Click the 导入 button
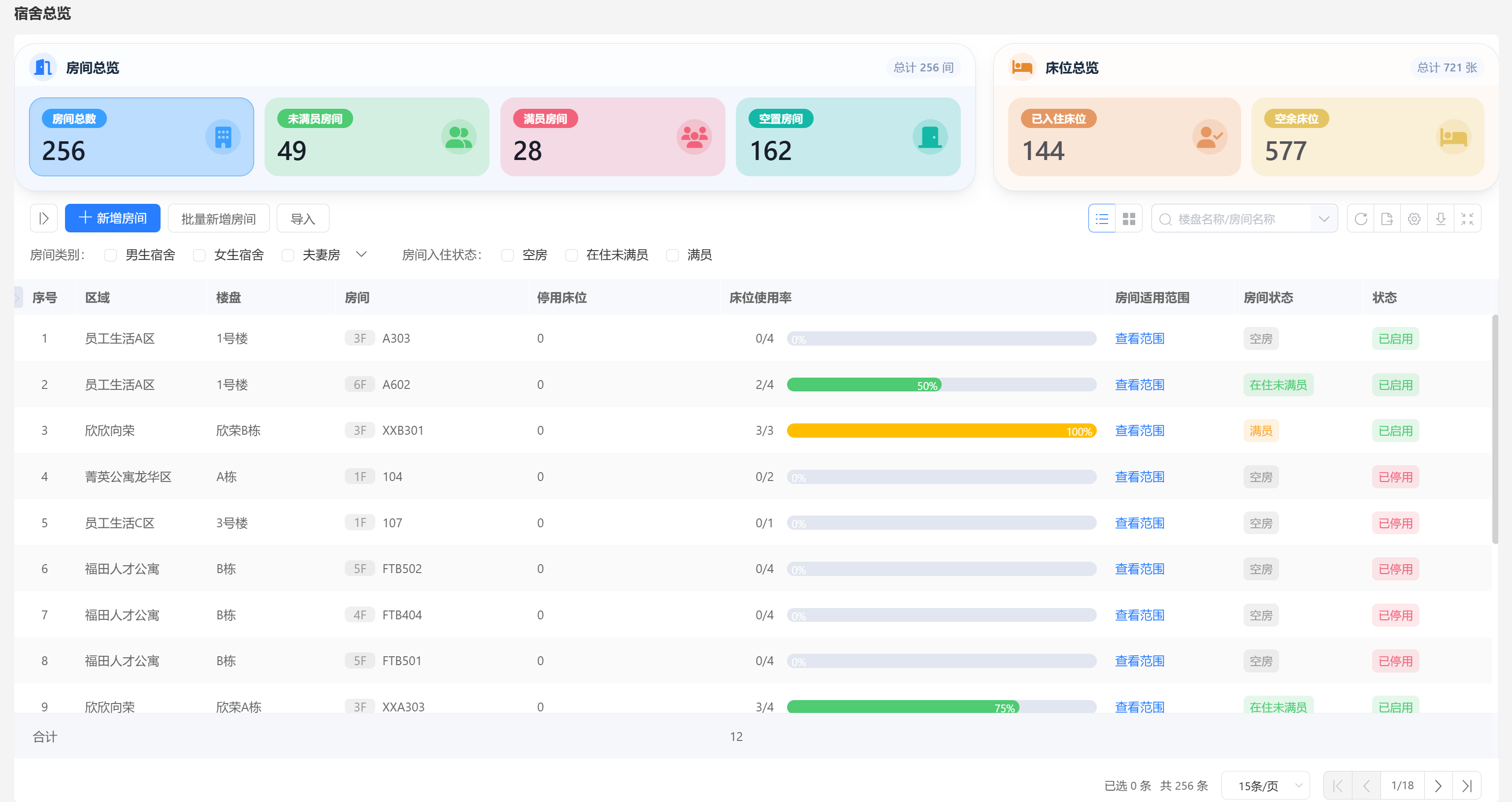Screen dimensions: 1512x802 (303, 219)
